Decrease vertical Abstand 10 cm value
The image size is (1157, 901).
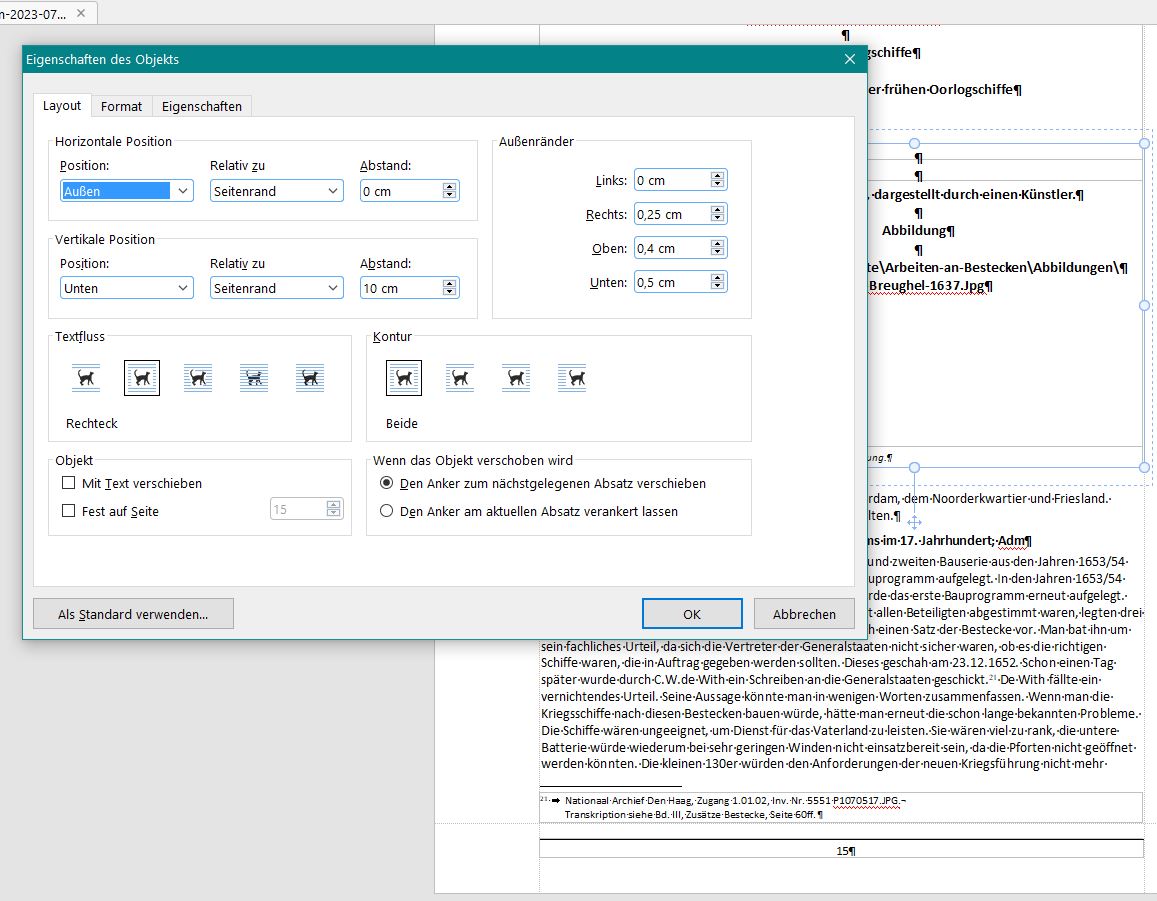click(x=449, y=292)
